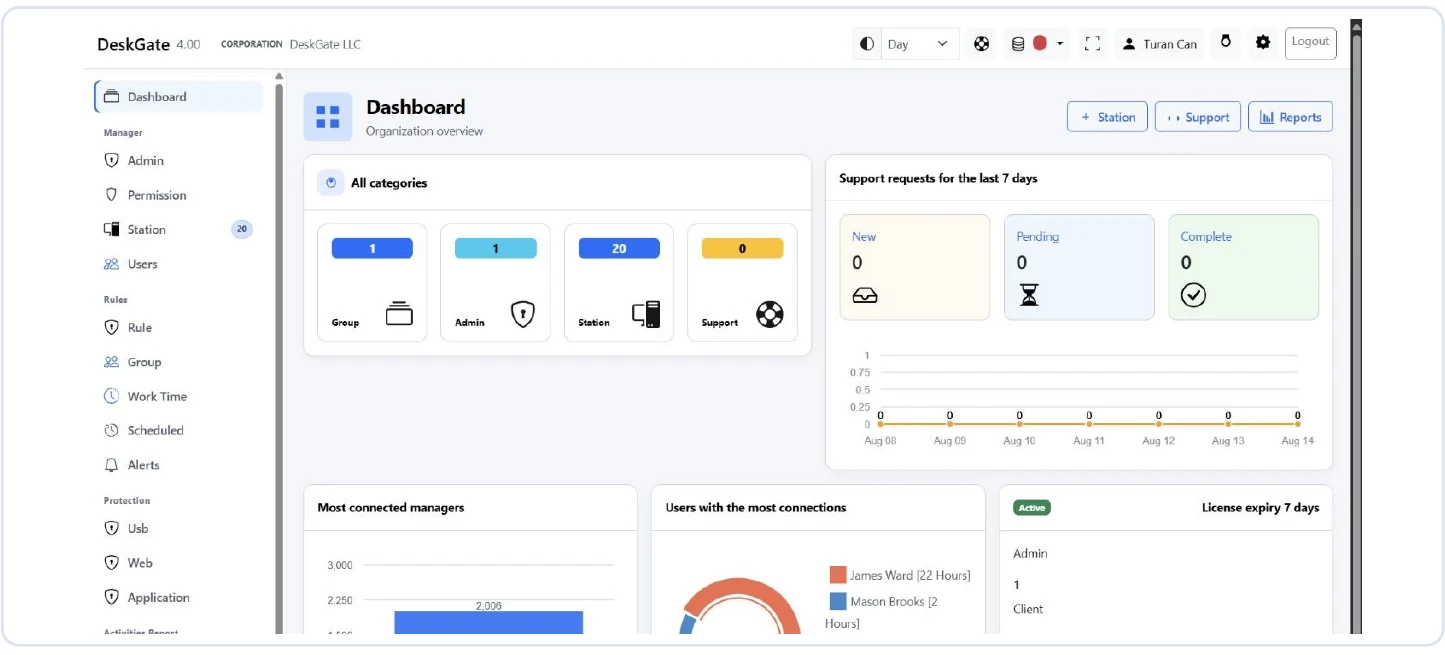1445x655 pixels.
Task: Open Rule in the sidebar
Action: pyautogui.click(x=178, y=328)
